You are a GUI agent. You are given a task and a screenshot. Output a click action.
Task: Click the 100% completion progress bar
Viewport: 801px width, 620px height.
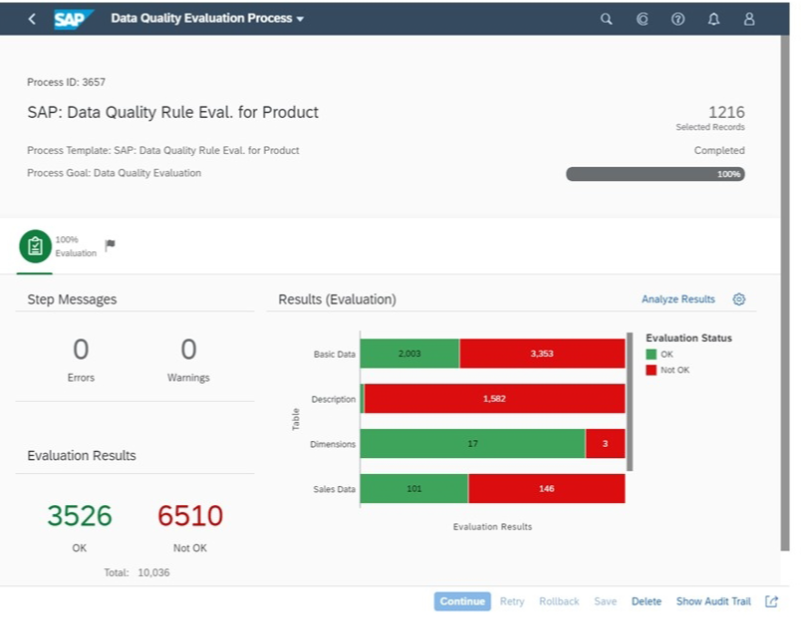point(655,173)
